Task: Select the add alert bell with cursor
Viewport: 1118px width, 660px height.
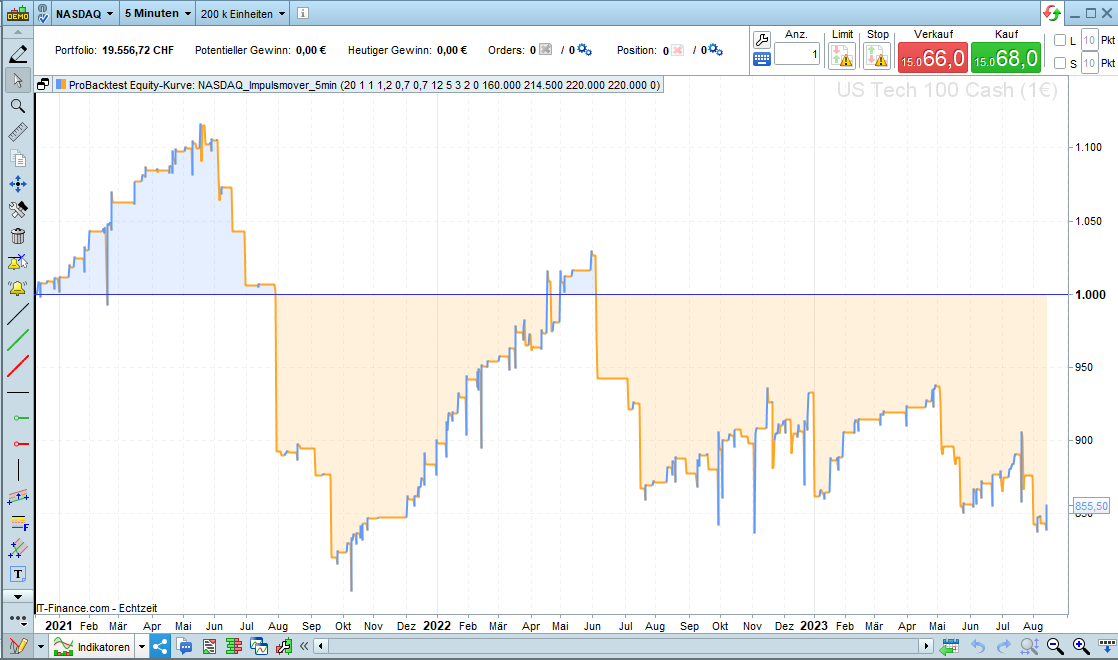Action: coord(18,262)
